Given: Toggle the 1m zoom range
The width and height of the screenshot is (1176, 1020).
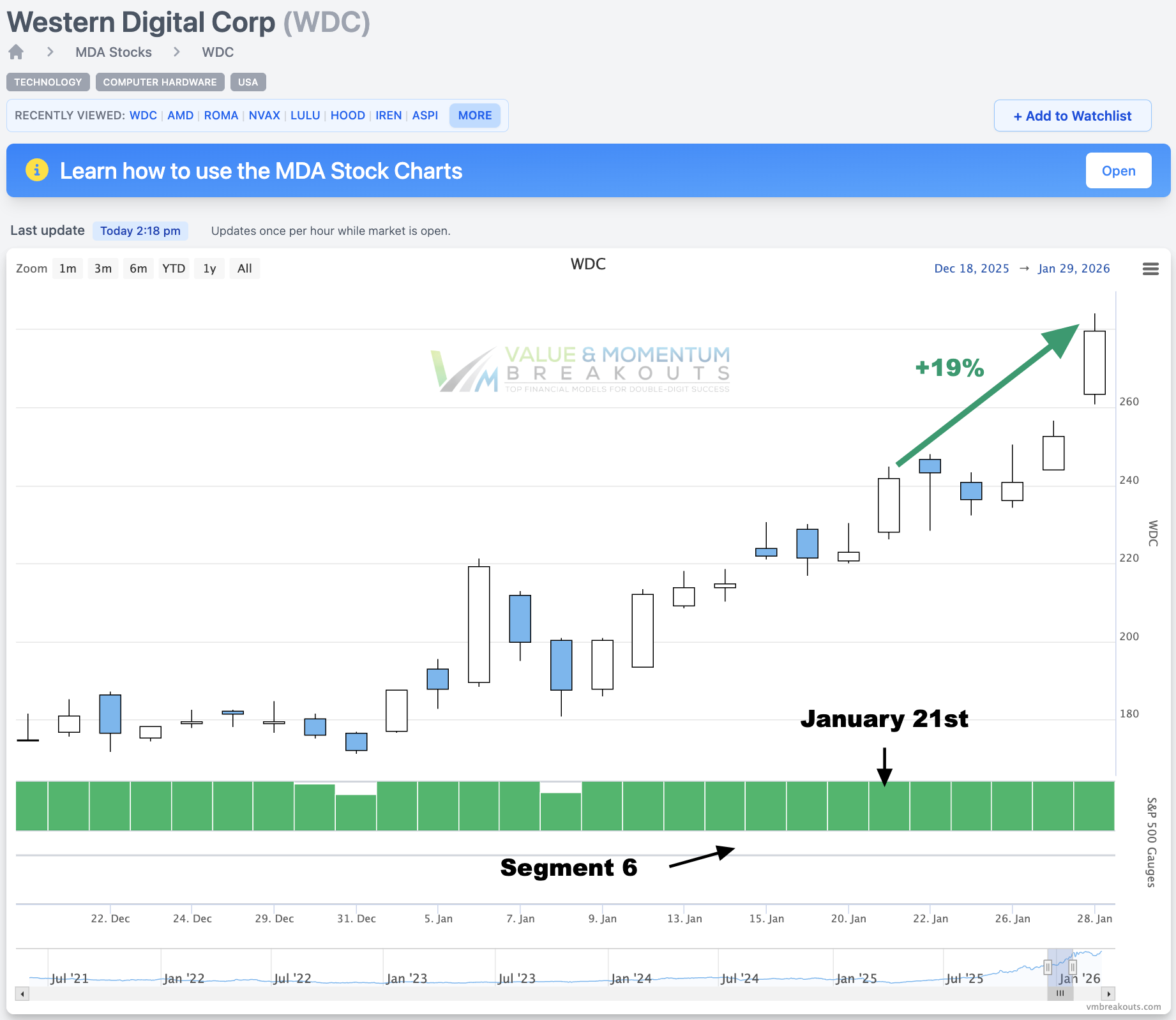Looking at the screenshot, I should pos(68,268).
